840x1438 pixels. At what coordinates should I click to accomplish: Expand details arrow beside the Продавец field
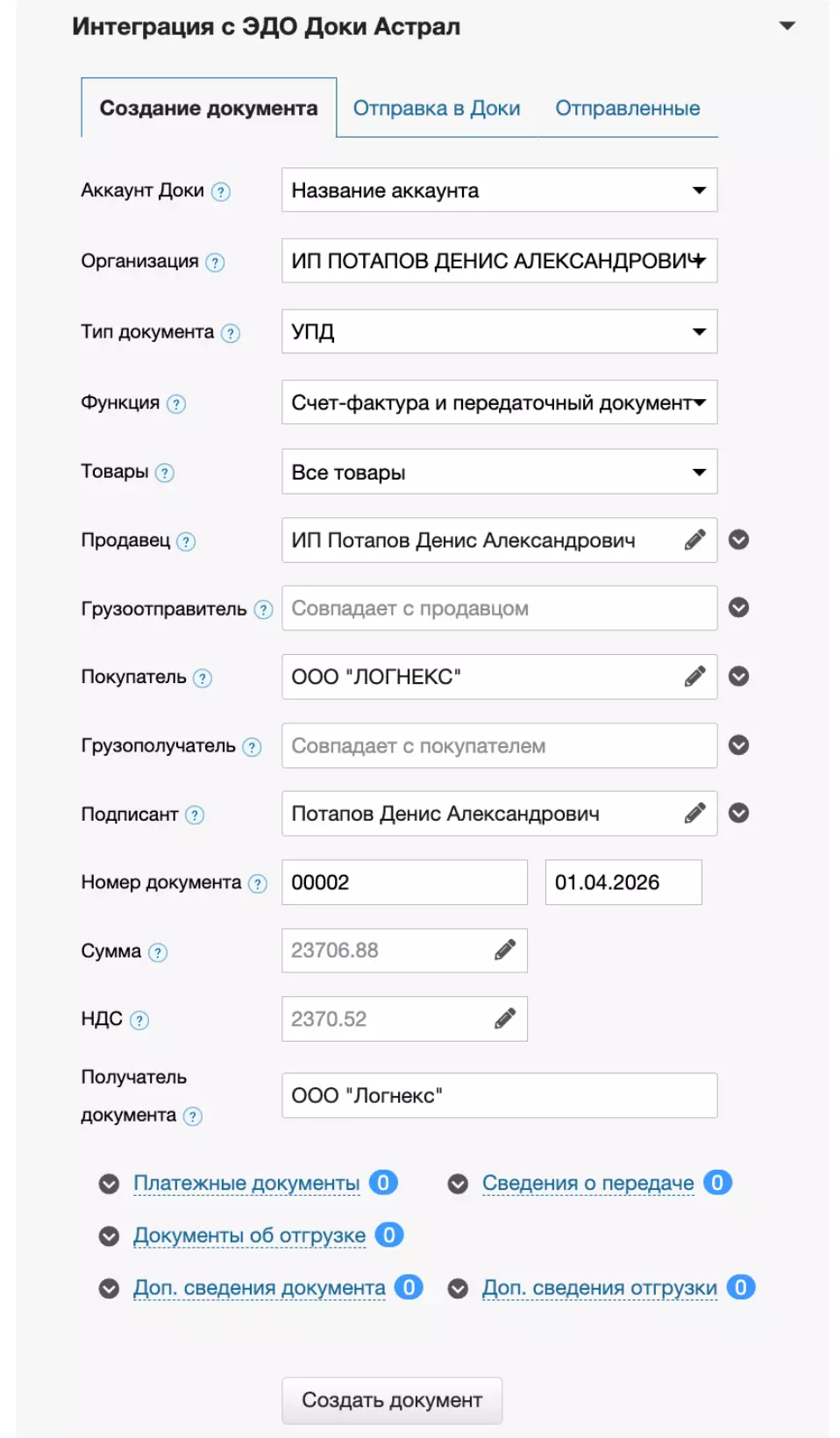click(739, 540)
